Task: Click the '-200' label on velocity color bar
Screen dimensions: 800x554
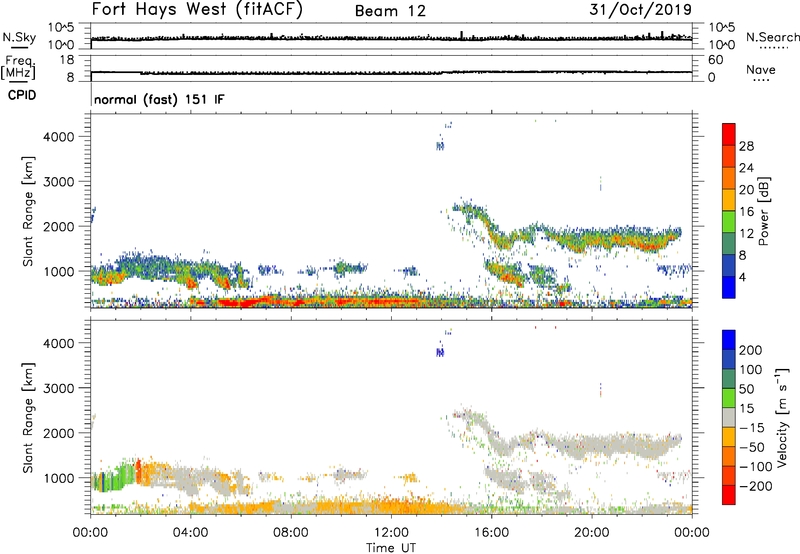Action: 756,486
